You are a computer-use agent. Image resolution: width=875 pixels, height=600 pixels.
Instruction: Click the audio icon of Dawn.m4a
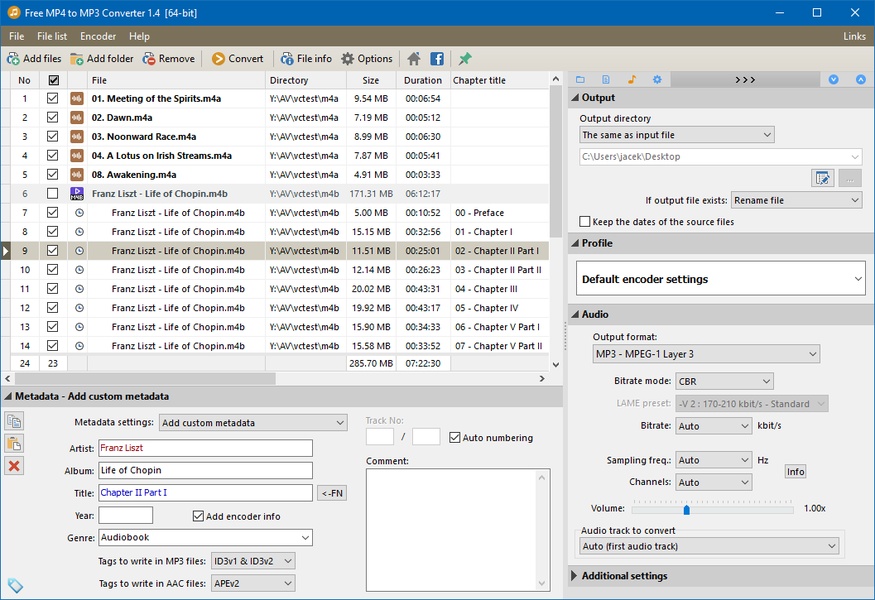[77, 118]
